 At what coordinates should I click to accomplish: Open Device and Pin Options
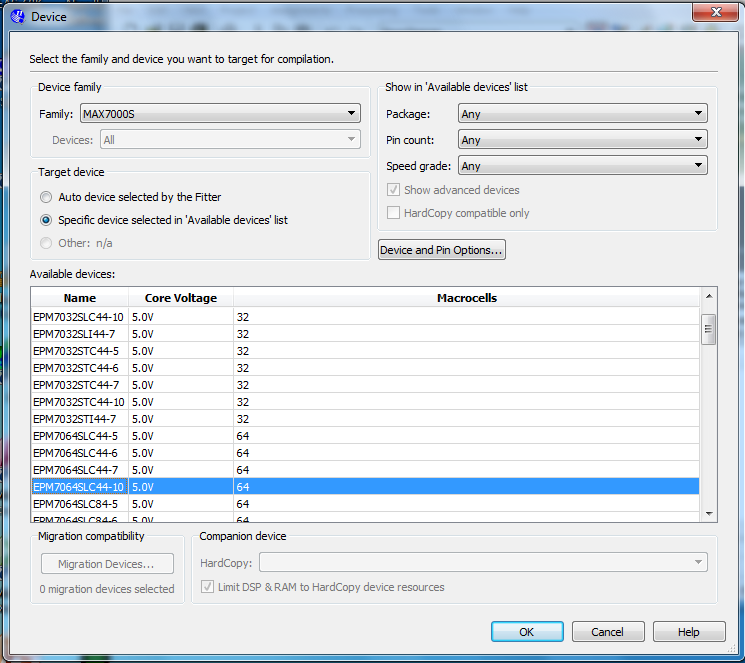pos(441,250)
